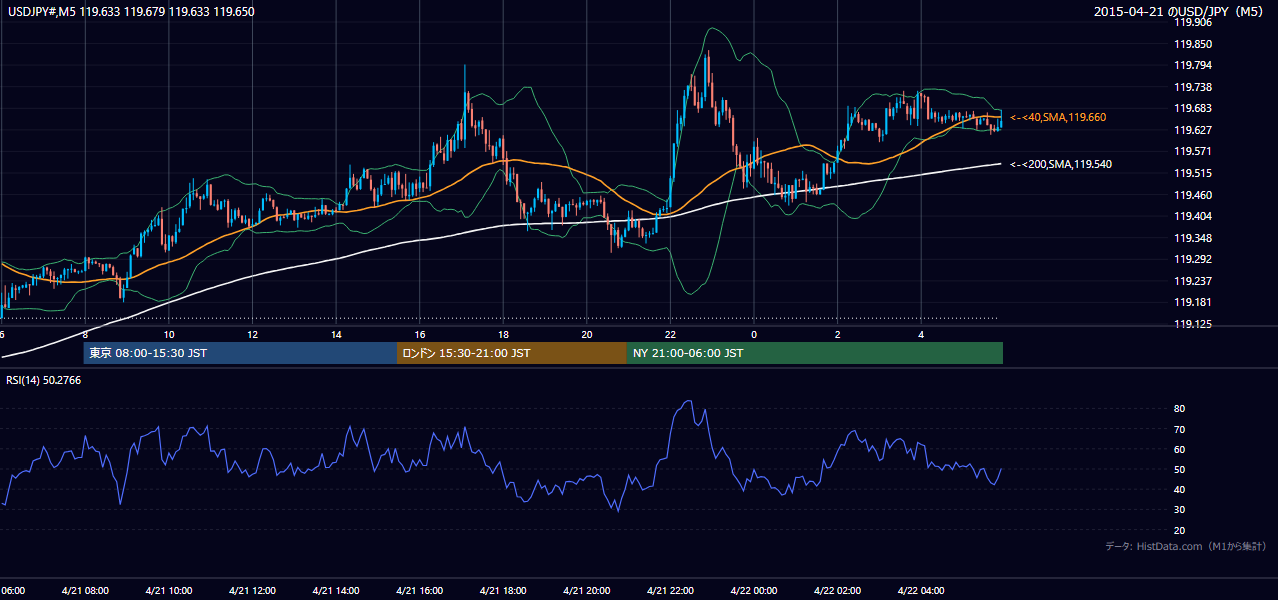
Task: Click the 4/22 04:00 bottom time label
Action: tap(921, 590)
